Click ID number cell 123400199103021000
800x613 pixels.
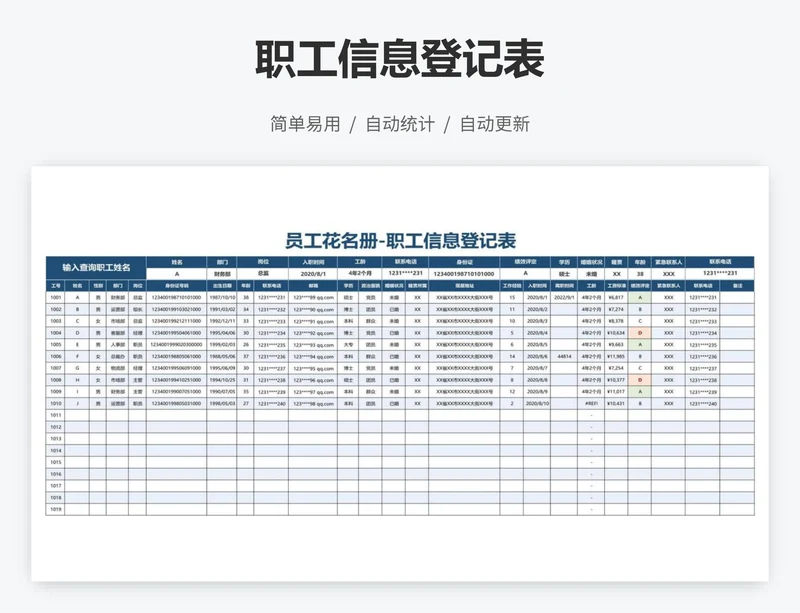[x=177, y=309]
